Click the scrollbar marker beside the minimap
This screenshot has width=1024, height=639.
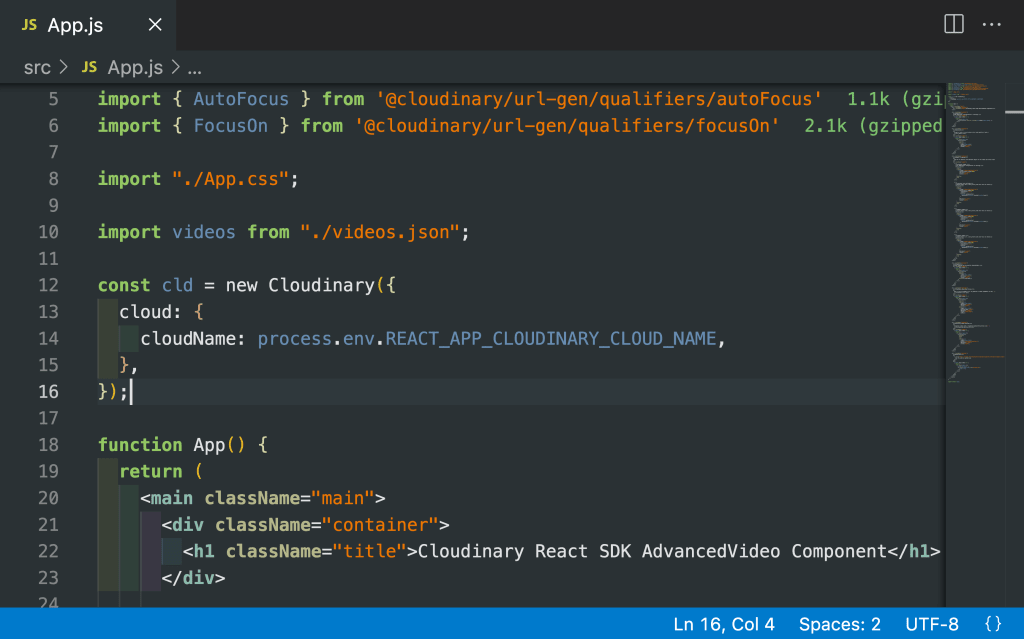1014,112
